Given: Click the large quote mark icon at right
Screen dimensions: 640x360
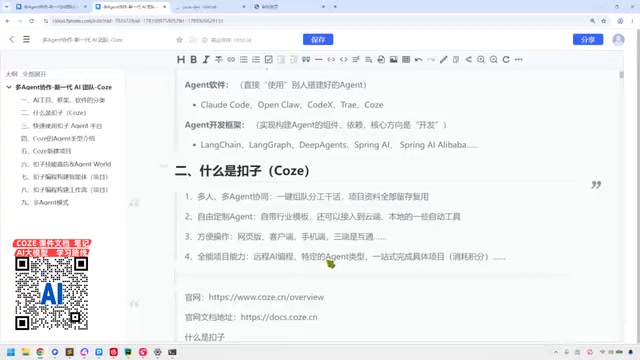Looking at the screenshot, I should tap(596, 185).
